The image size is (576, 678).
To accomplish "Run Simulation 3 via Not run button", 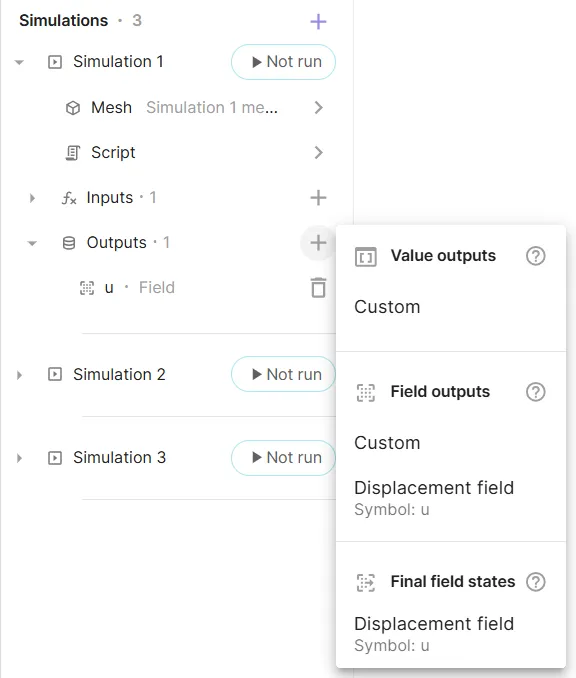I will 283,458.
